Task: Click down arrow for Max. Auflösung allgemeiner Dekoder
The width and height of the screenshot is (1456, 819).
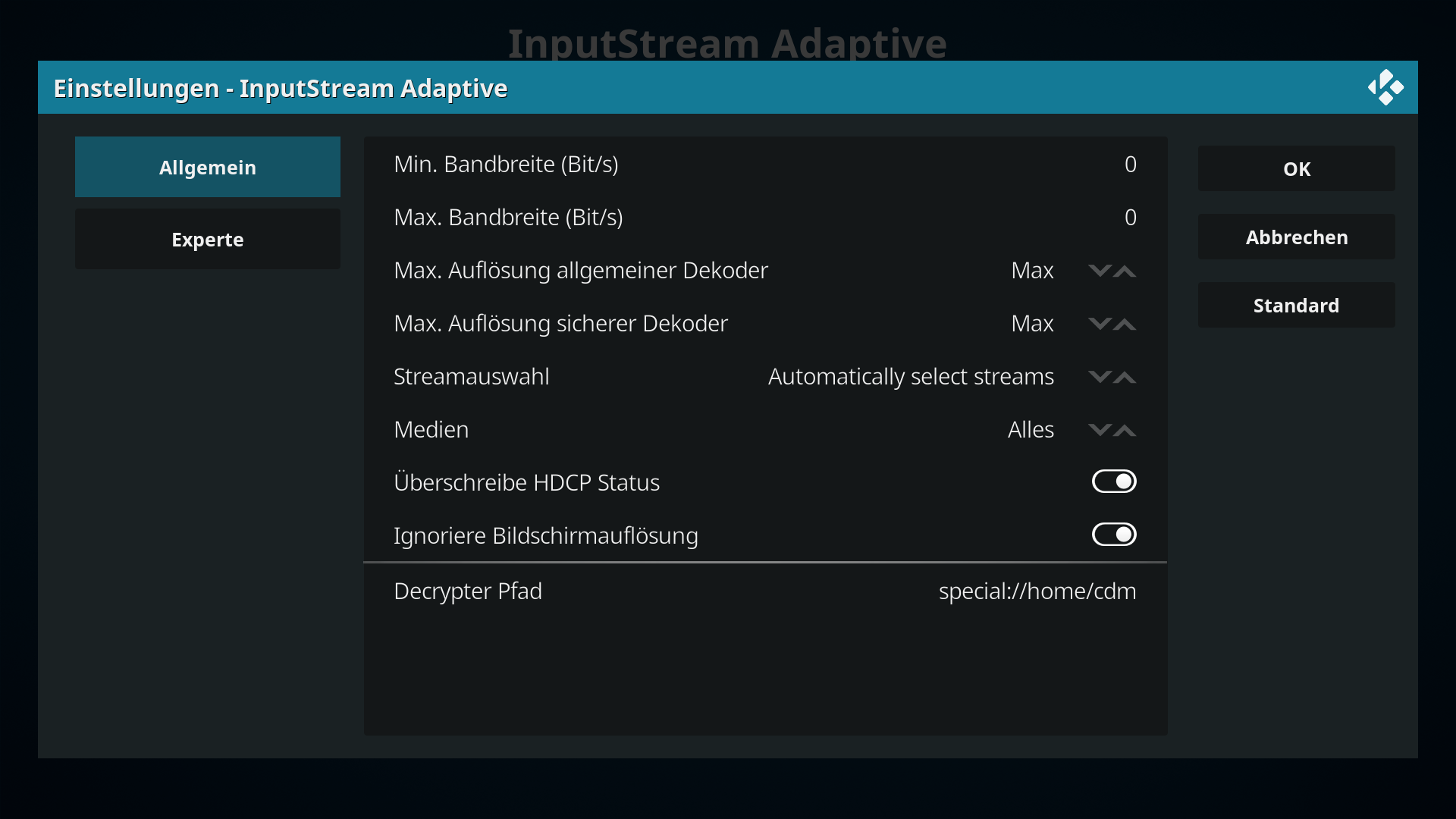Action: coord(1100,271)
